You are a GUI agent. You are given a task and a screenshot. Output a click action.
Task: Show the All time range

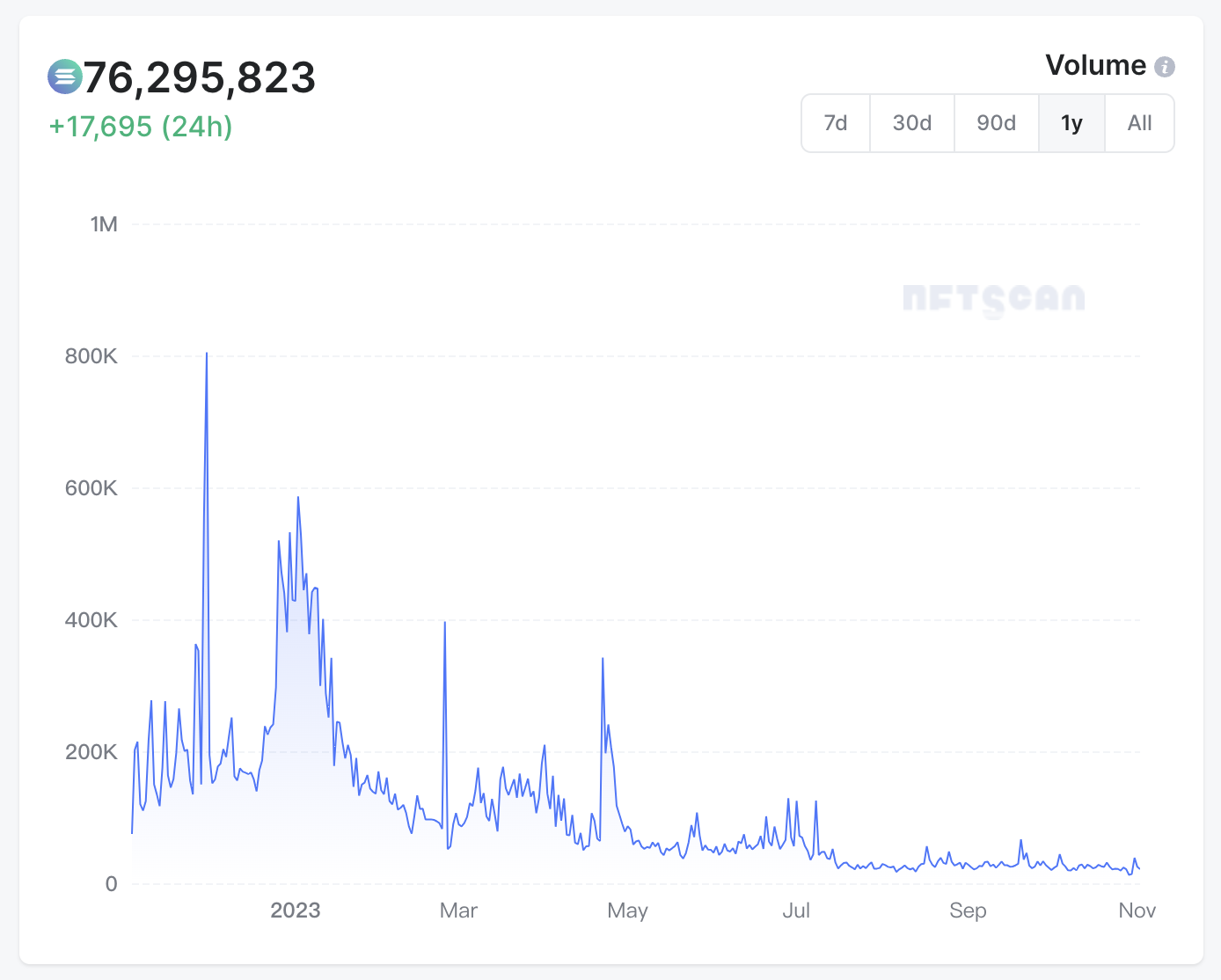pyautogui.click(x=1139, y=123)
